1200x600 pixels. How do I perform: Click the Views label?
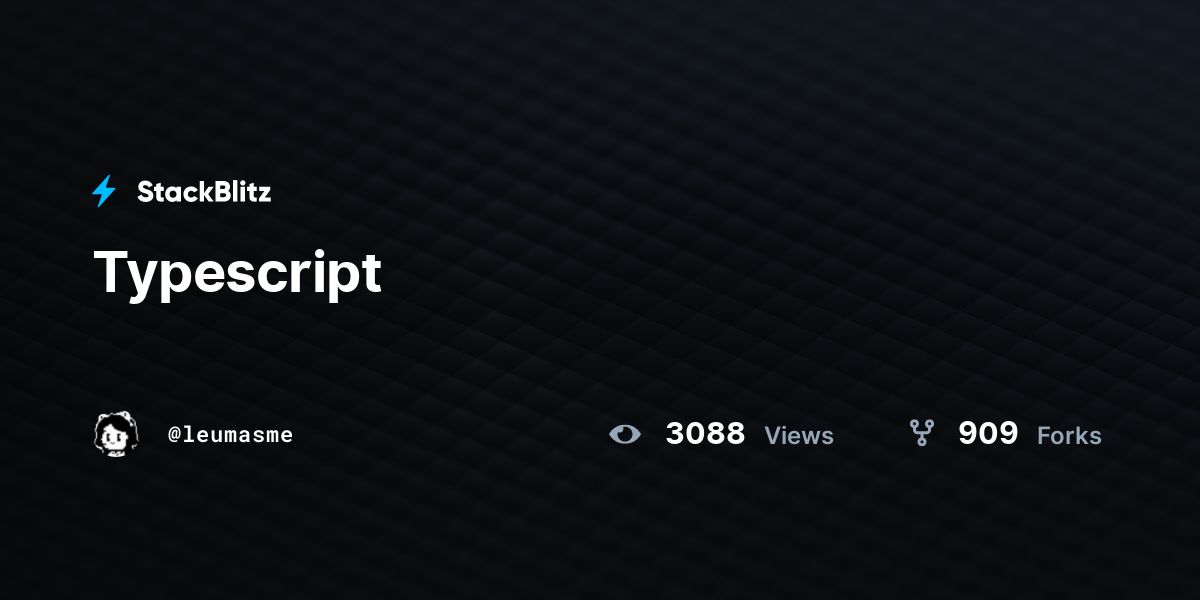pos(799,435)
